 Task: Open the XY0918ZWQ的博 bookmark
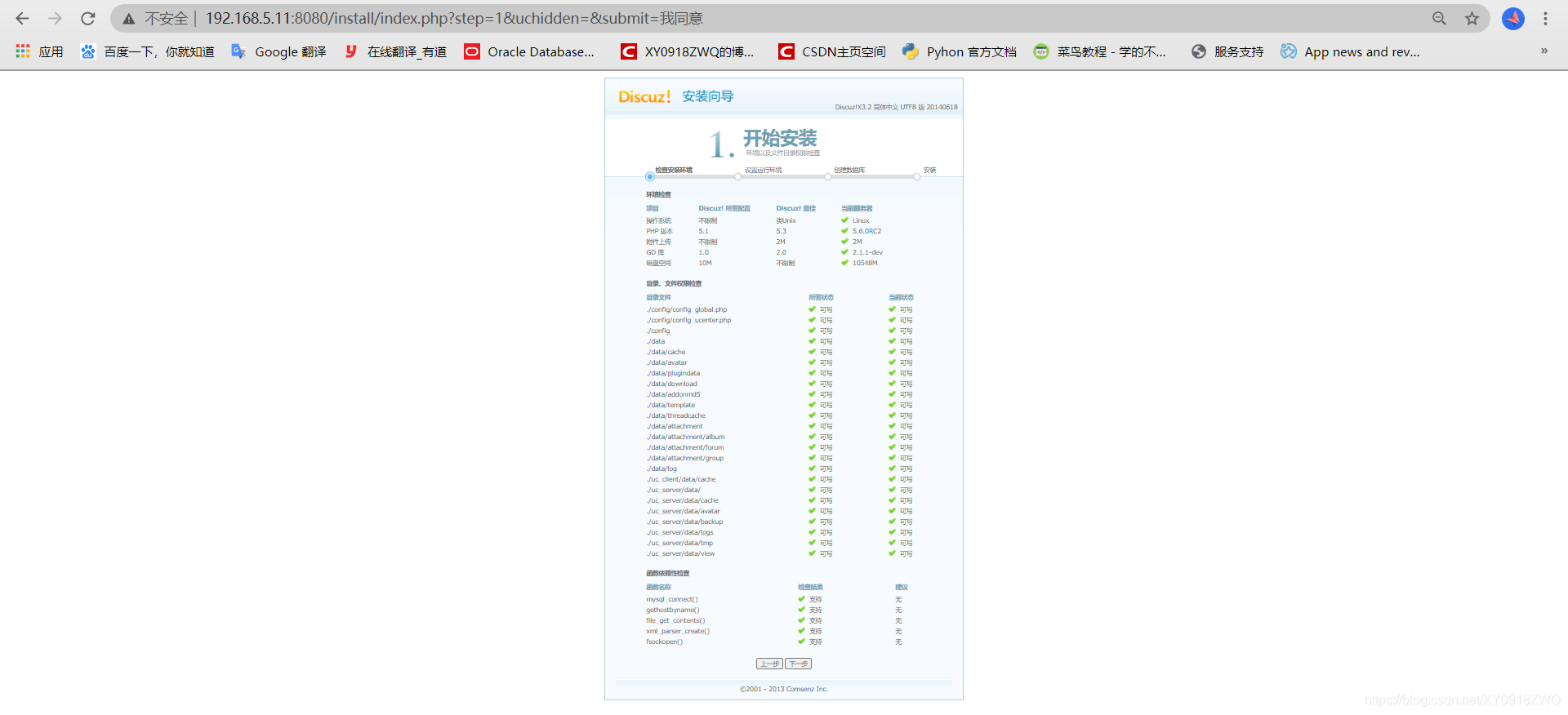coord(687,51)
